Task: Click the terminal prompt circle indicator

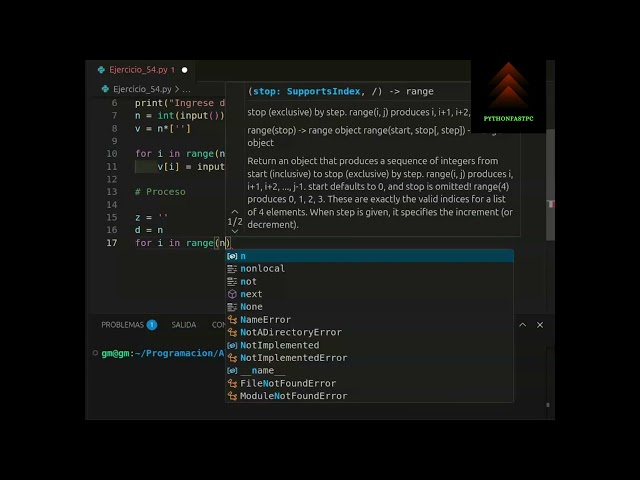Action: click(95, 353)
